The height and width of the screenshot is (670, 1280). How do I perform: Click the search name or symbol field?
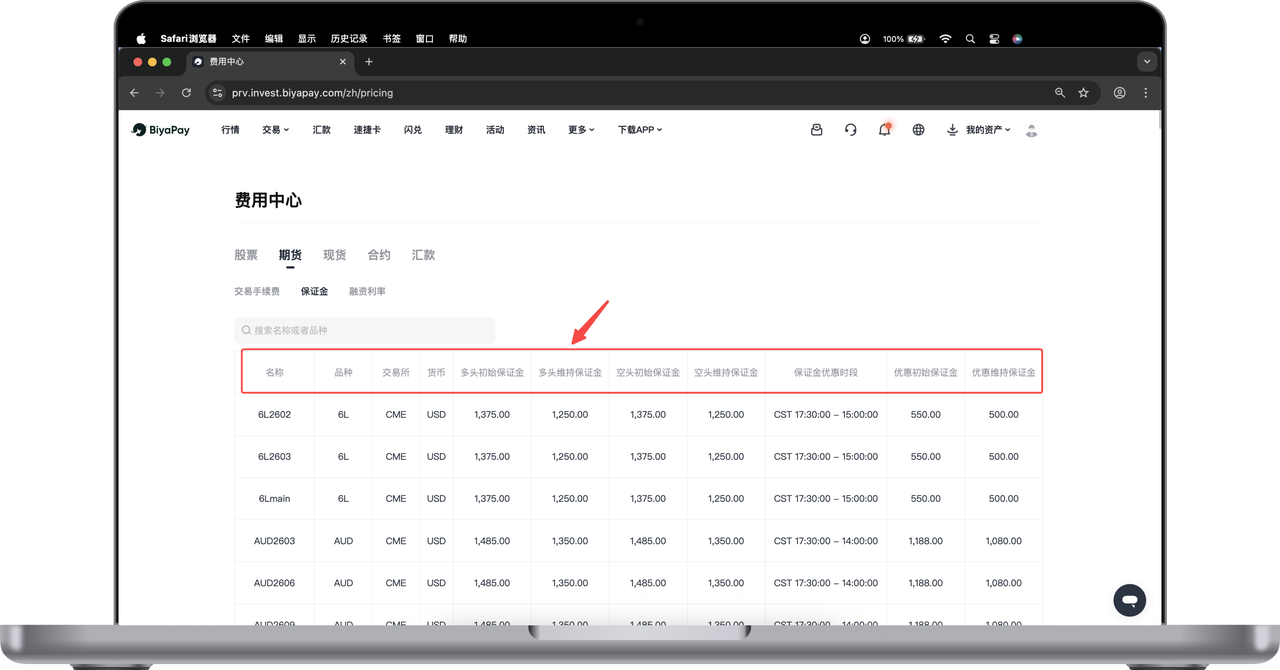(x=365, y=330)
